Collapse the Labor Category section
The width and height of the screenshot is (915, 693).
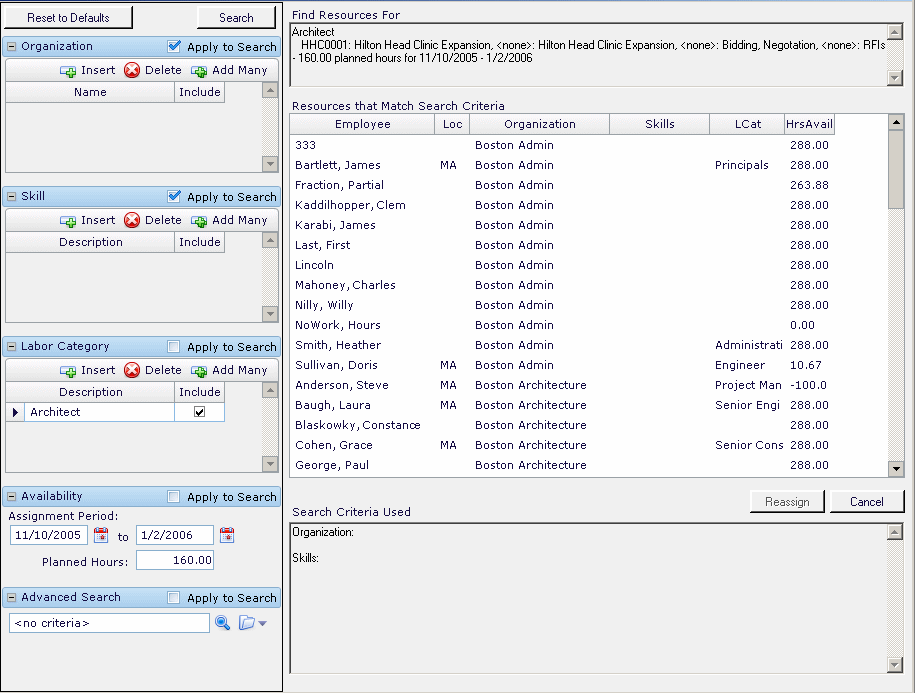click(11, 347)
